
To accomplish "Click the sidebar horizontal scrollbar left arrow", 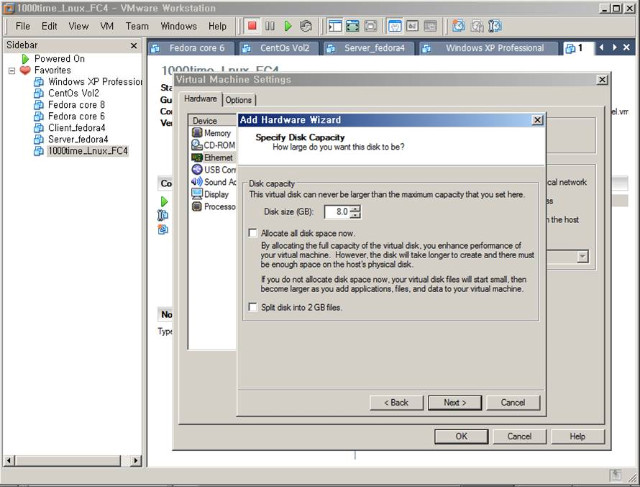I will [x=9, y=460].
